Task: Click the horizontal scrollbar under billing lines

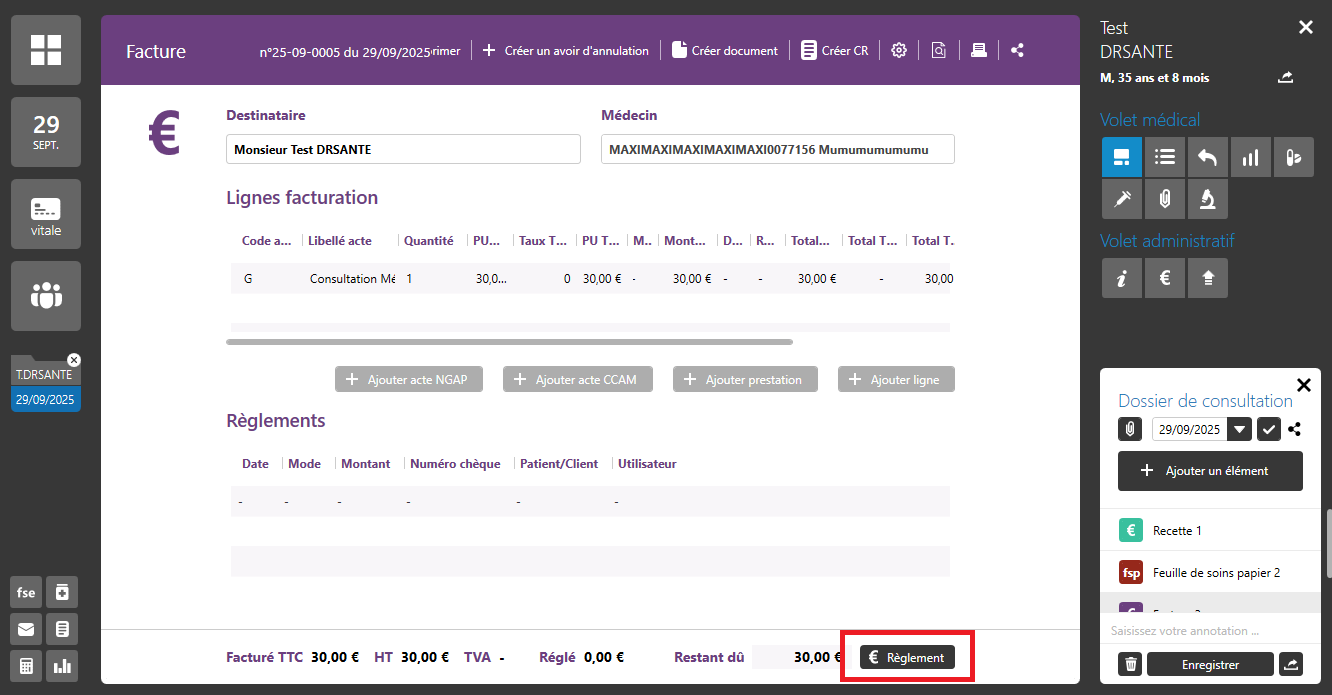Action: pyautogui.click(x=509, y=342)
